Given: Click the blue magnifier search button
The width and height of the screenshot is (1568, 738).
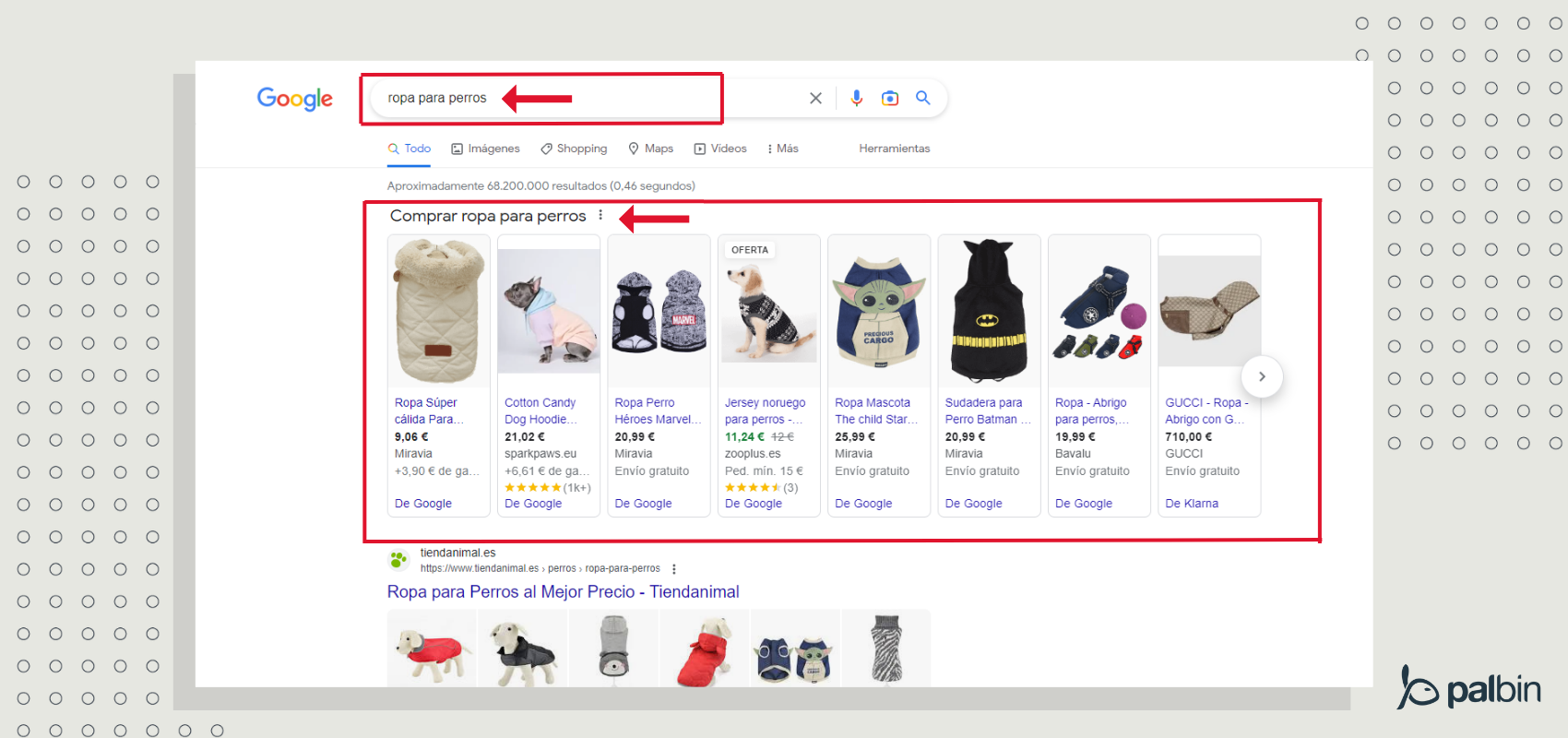Looking at the screenshot, I should [923, 98].
